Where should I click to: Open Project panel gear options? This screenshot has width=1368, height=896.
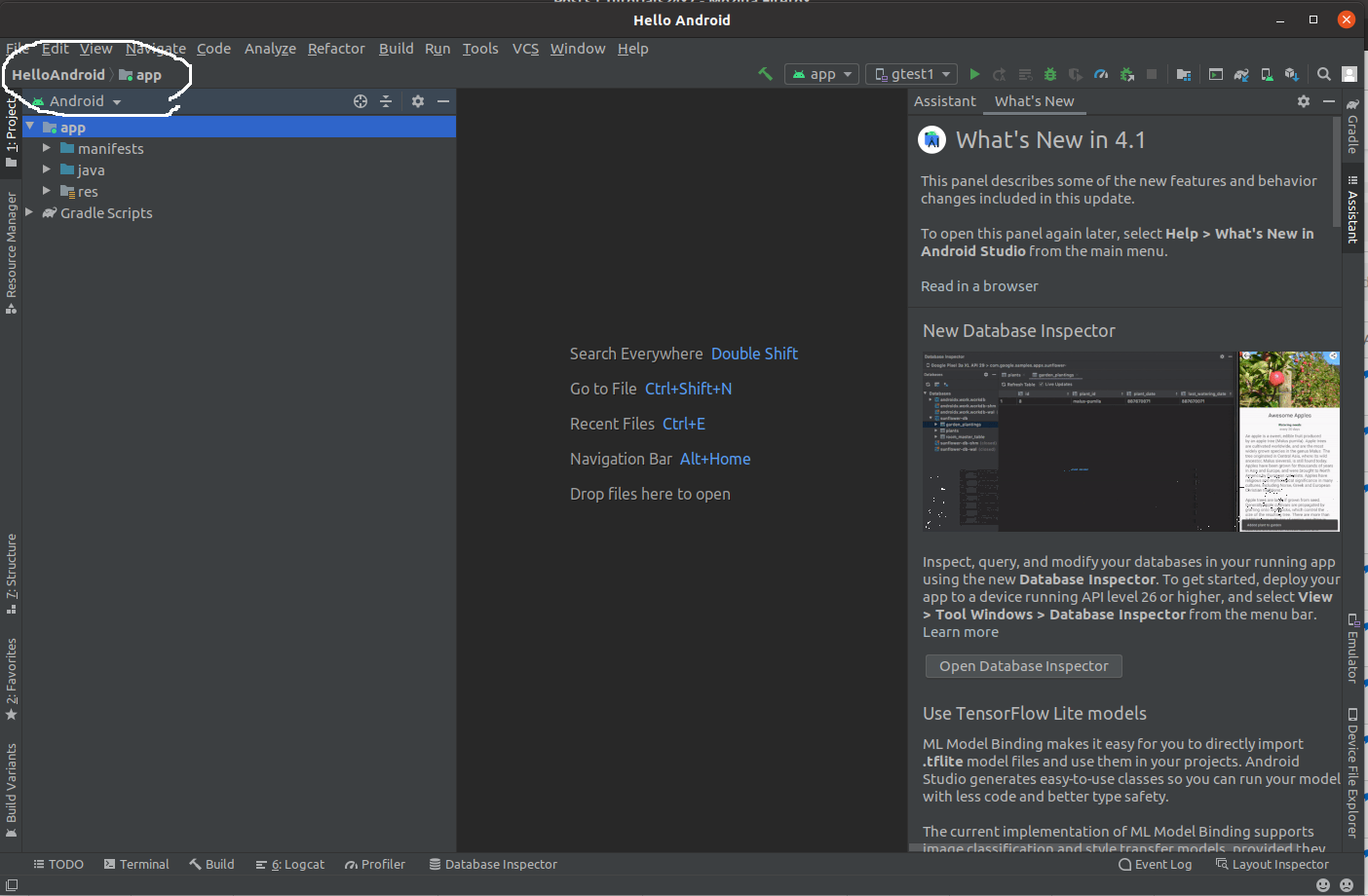coord(418,101)
